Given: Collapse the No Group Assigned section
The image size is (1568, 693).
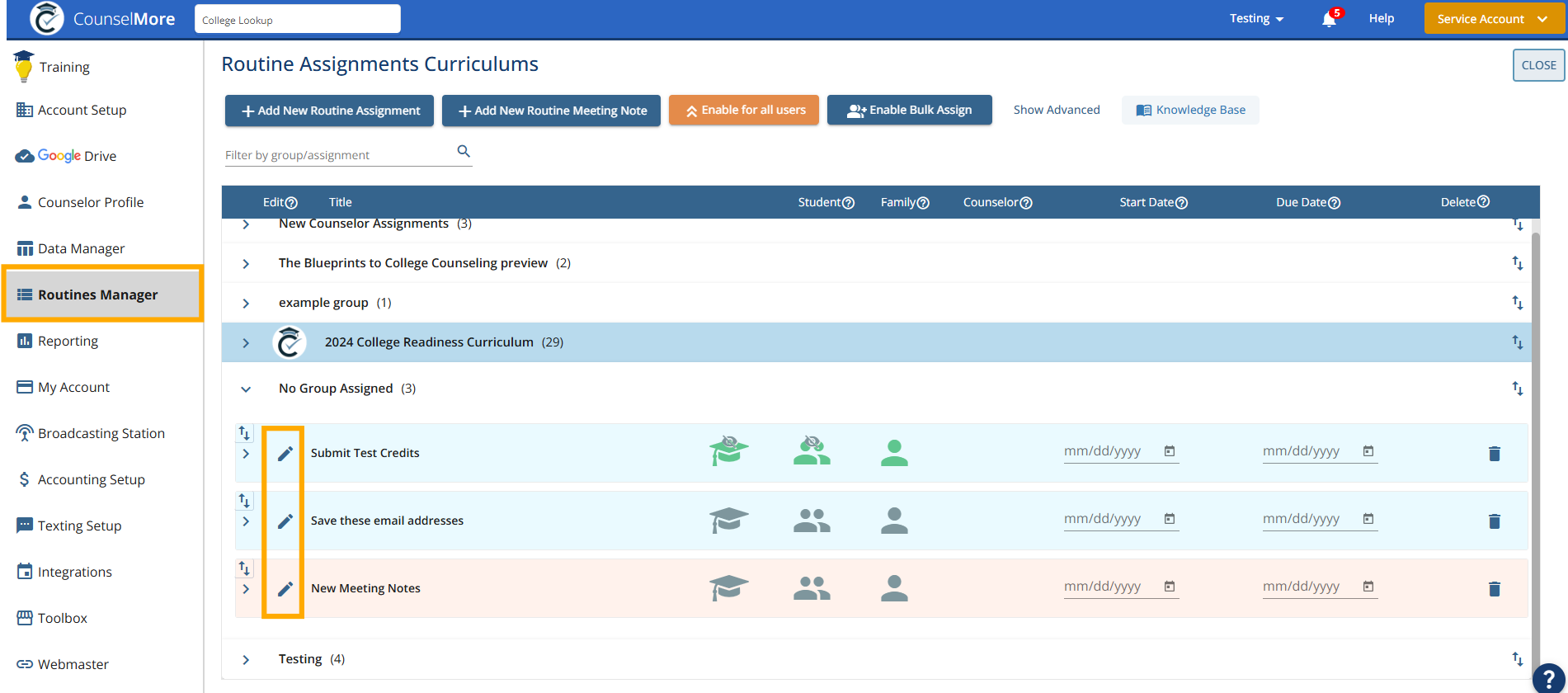Looking at the screenshot, I should [246, 389].
